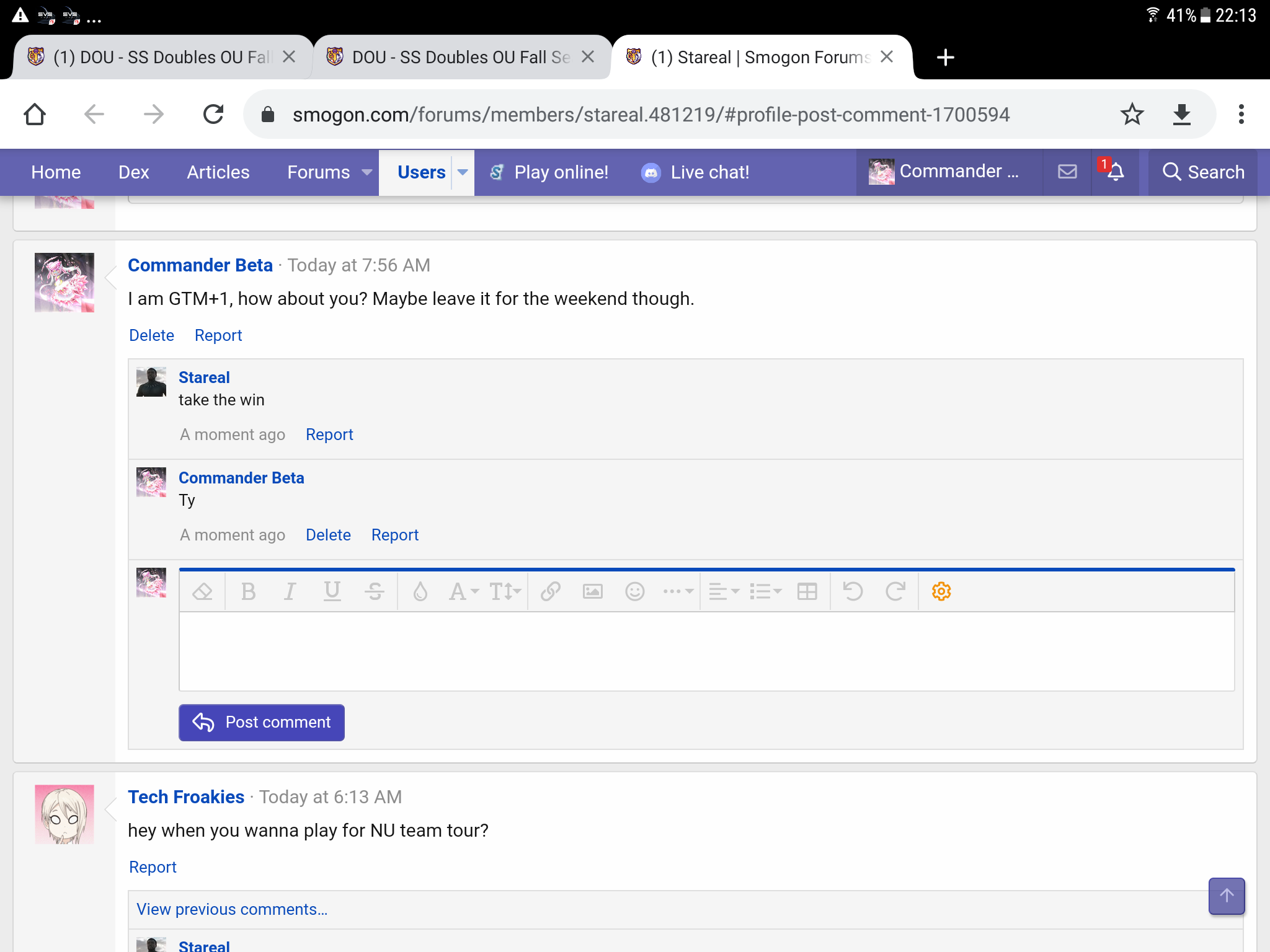The height and width of the screenshot is (952, 1270).
Task: Report the Ty comment
Action: click(395, 535)
